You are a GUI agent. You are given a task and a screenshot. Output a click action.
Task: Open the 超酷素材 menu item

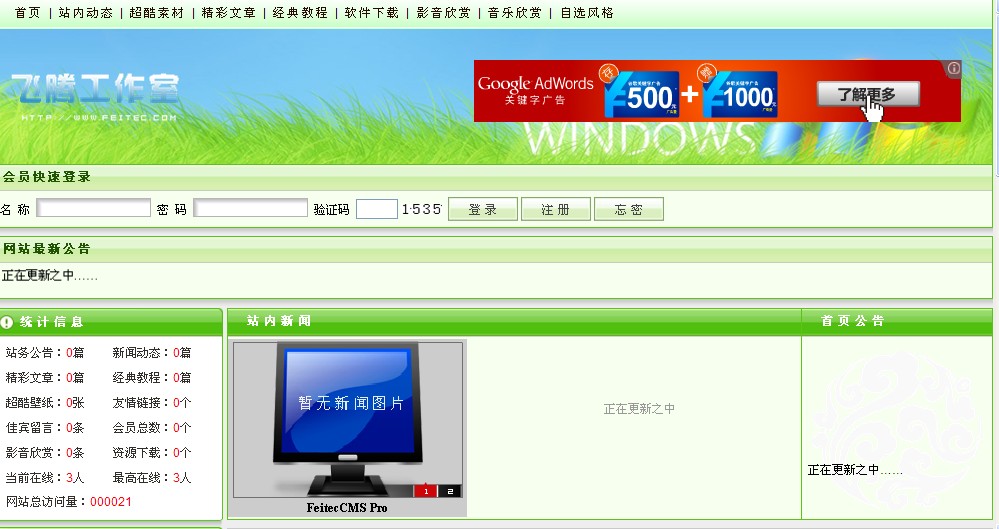[157, 13]
